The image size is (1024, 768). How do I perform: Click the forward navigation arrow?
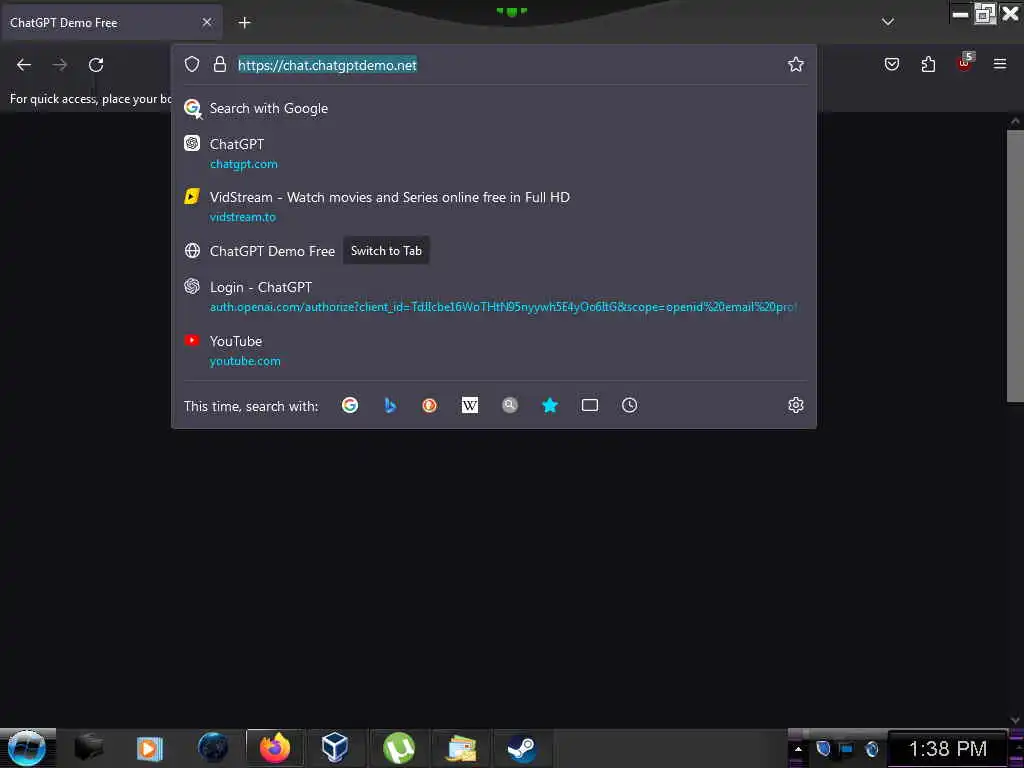(60, 65)
